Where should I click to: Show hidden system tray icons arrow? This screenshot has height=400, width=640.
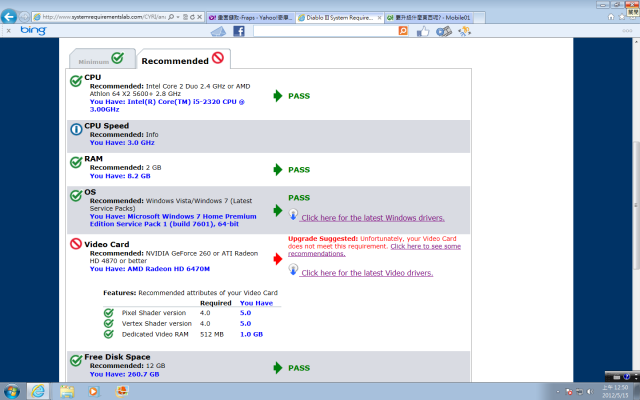[558, 392]
